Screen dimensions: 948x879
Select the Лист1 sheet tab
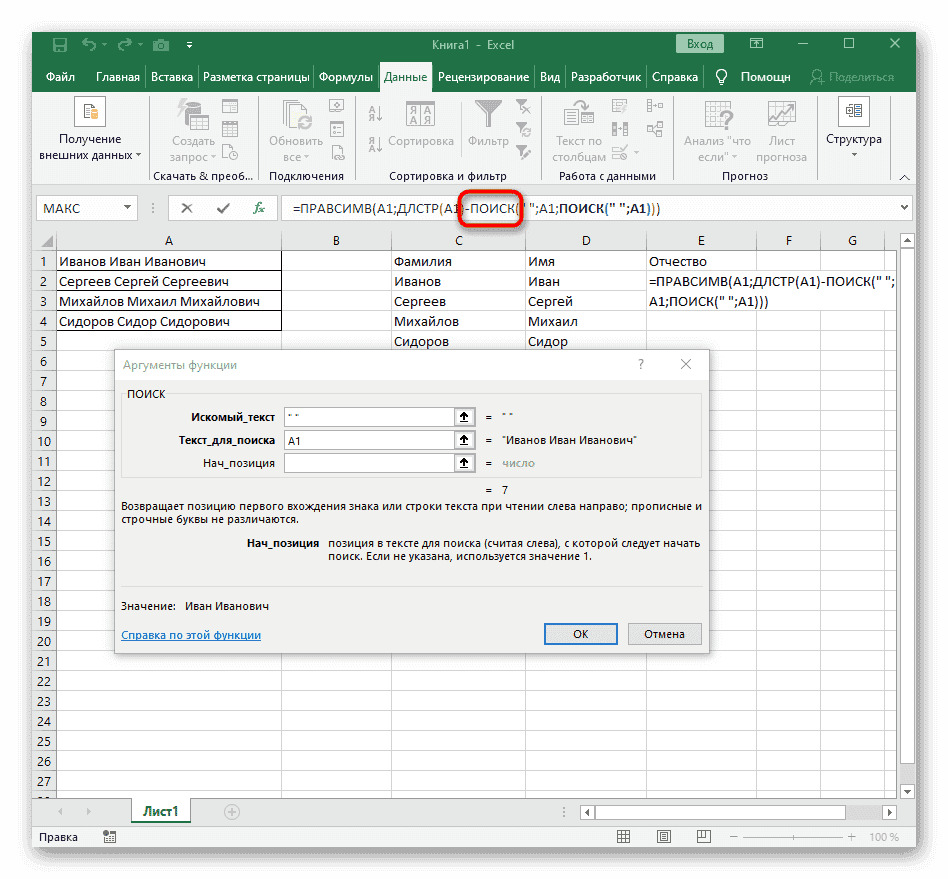[x=161, y=812]
